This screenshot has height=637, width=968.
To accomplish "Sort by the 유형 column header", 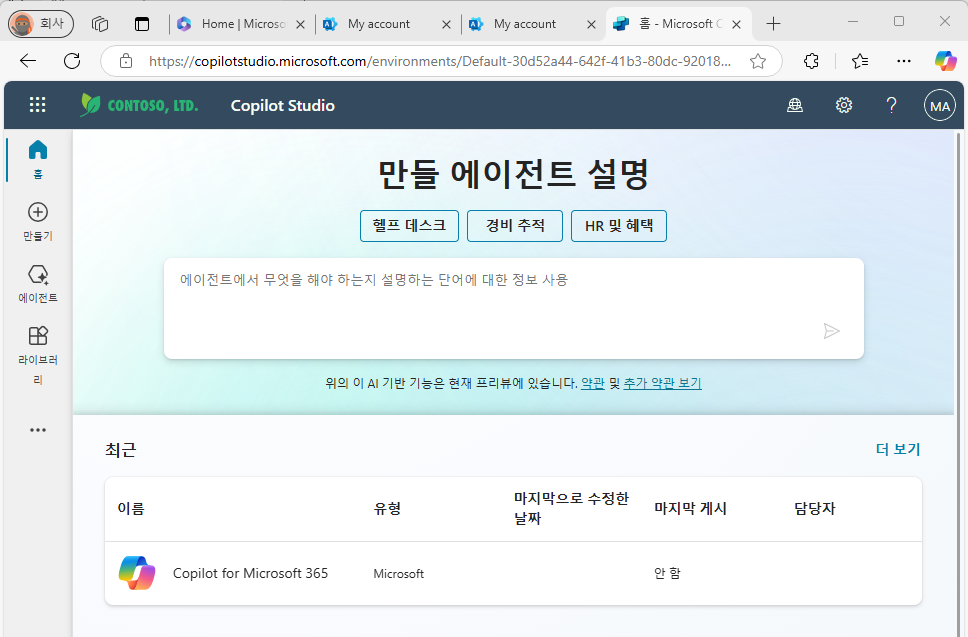I will 388,509.
